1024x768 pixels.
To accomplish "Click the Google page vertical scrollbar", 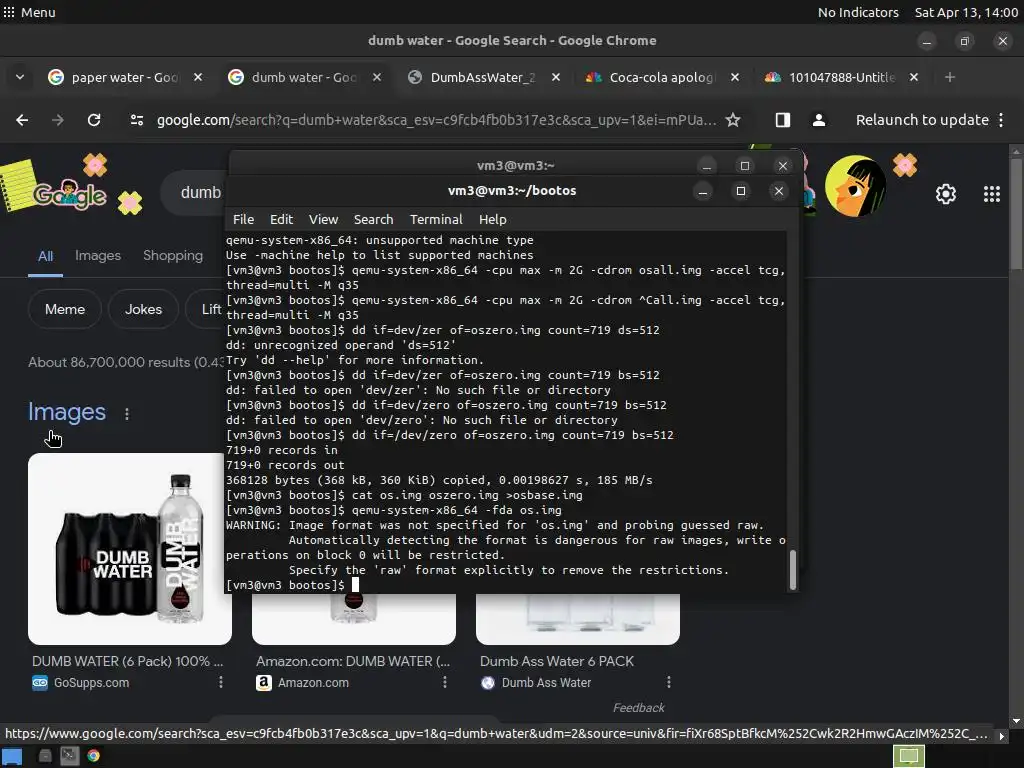I will click(x=1016, y=213).
